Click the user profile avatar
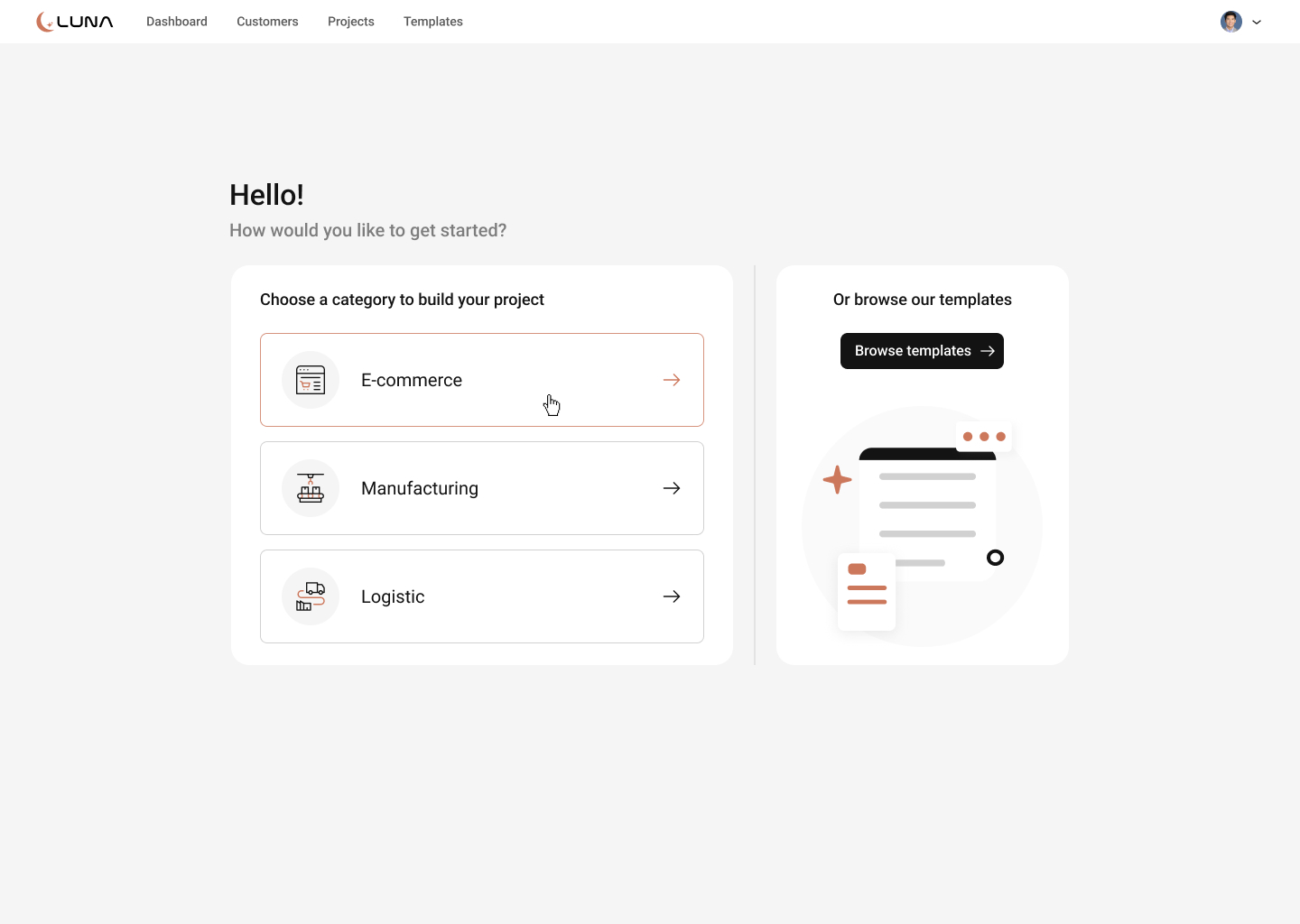The width and height of the screenshot is (1300, 924). (1231, 22)
